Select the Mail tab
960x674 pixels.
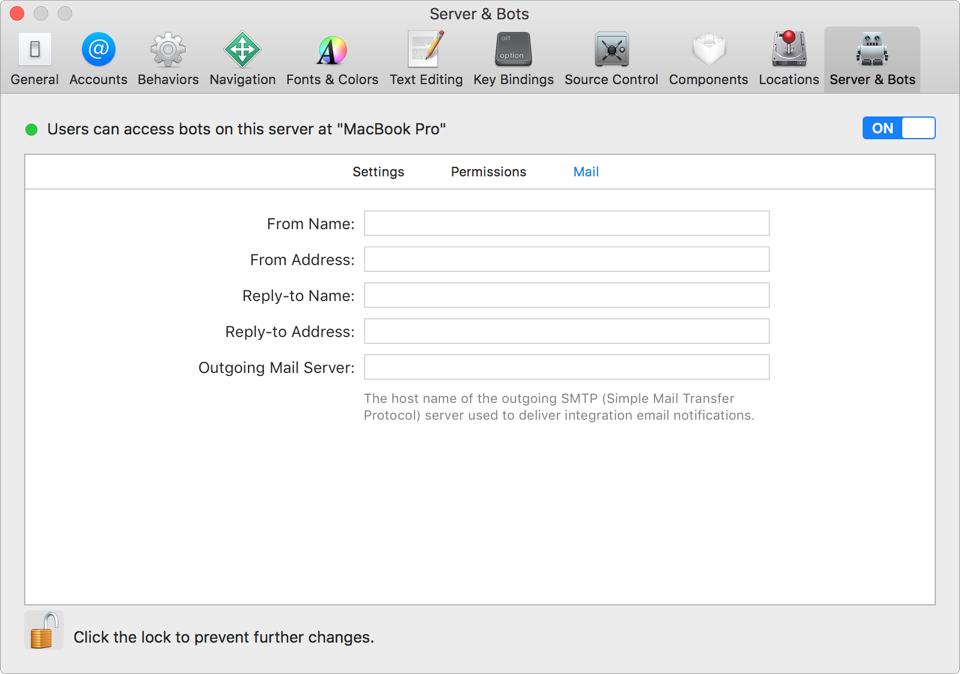(585, 171)
